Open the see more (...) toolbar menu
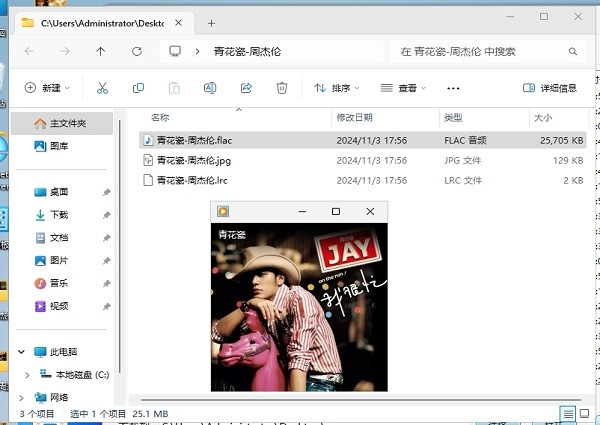600x425 pixels. click(x=454, y=88)
